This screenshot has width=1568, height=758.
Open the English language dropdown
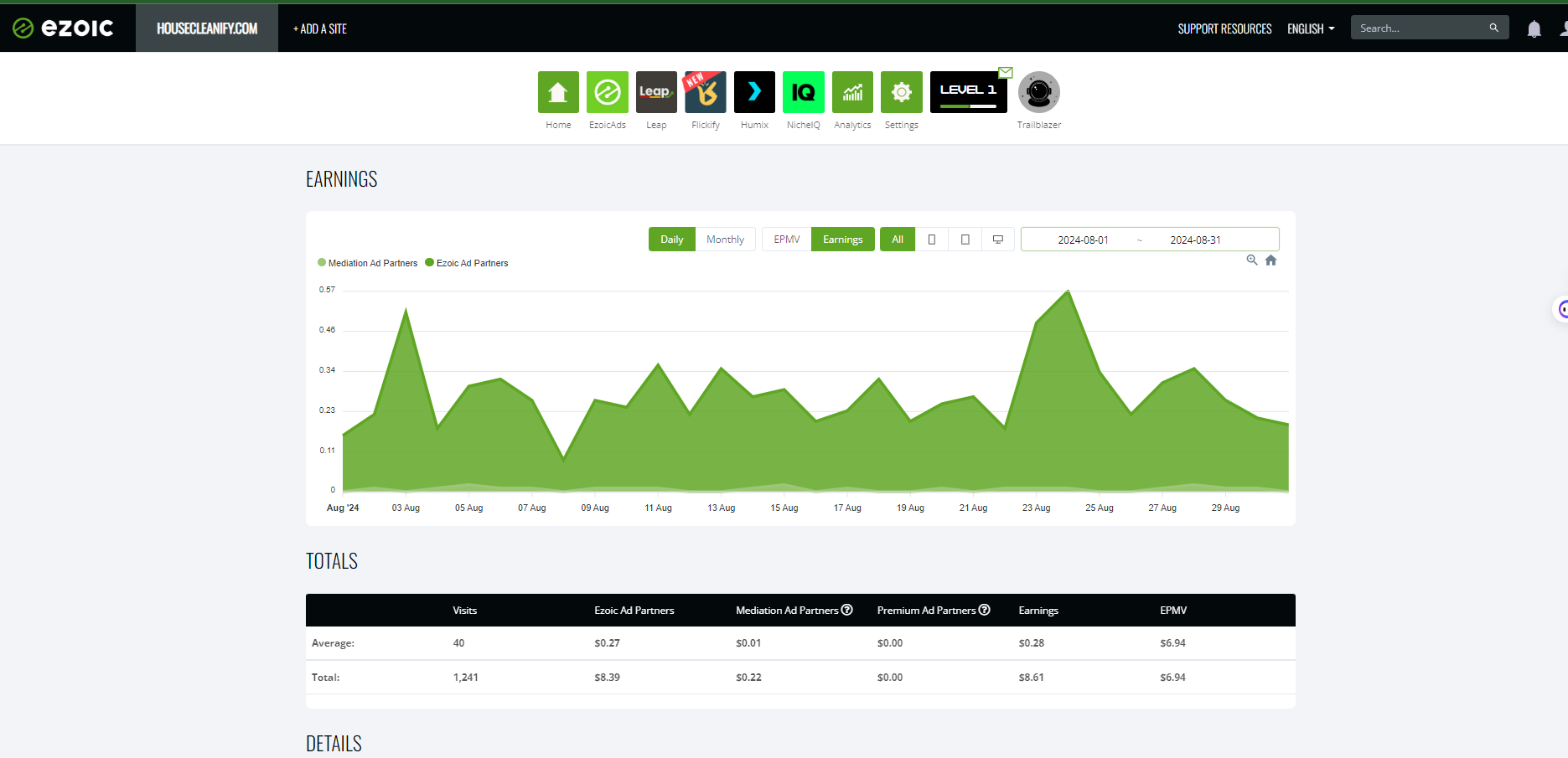(x=1311, y=28)
